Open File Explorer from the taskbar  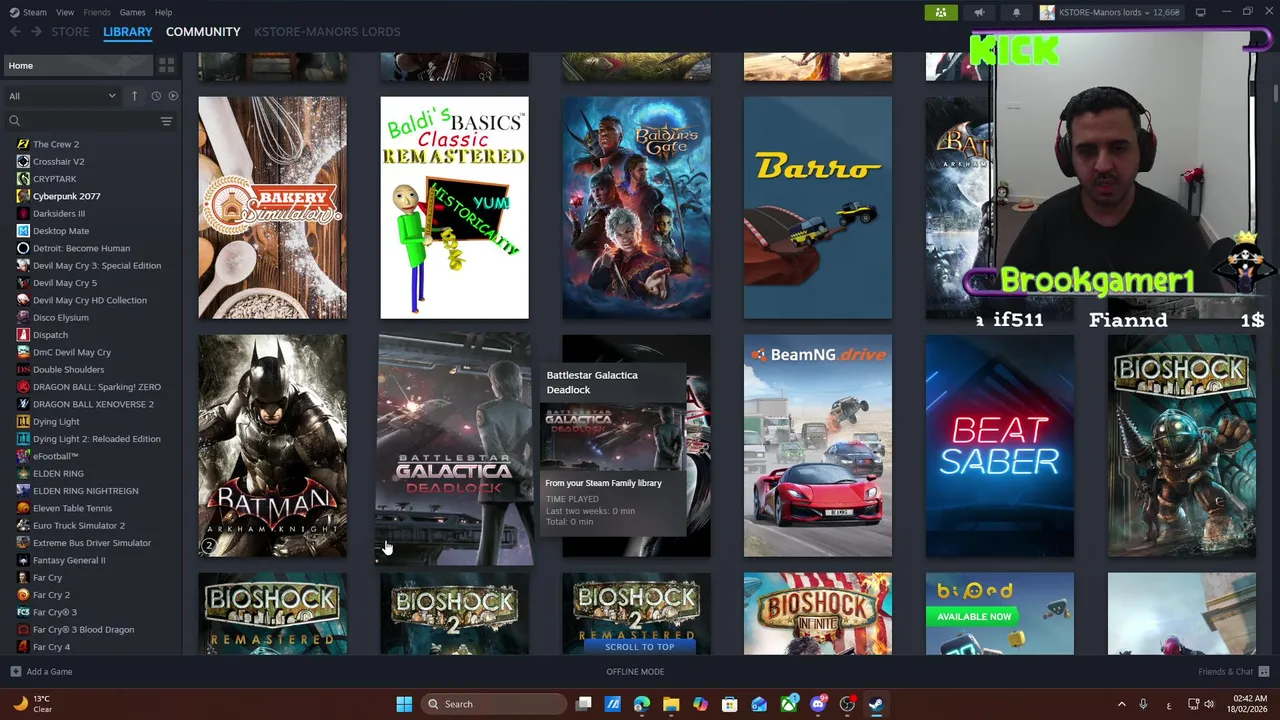(x=671, y=704)
